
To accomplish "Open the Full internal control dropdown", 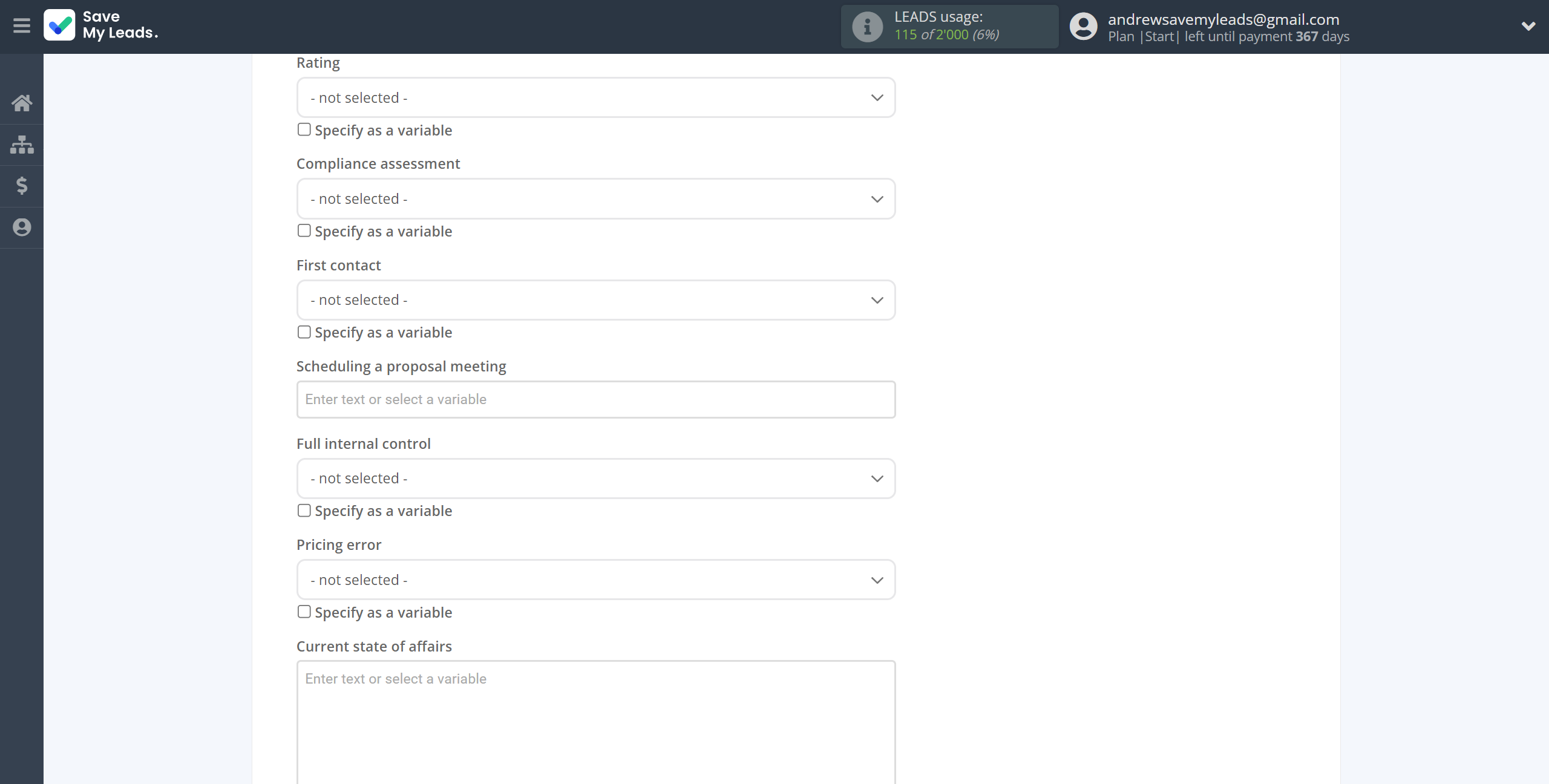I will (x=596, y=479).
